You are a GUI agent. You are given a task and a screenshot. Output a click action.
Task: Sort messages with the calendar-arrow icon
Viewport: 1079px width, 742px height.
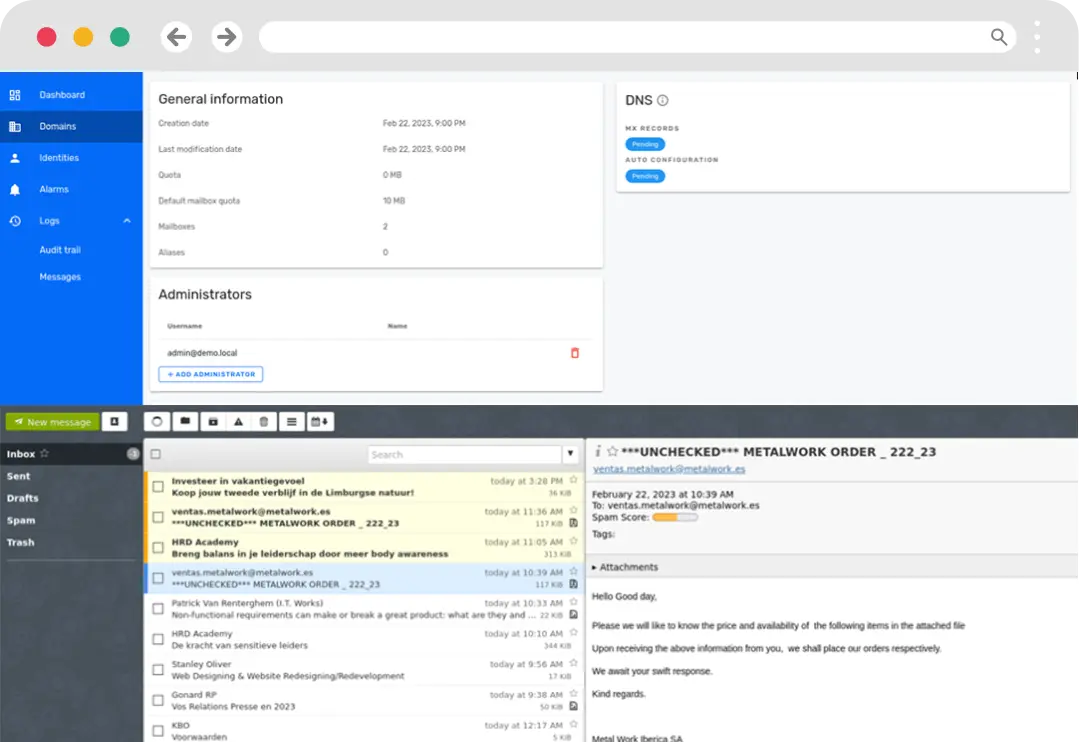pyautogui.click(x=320, y=421)
